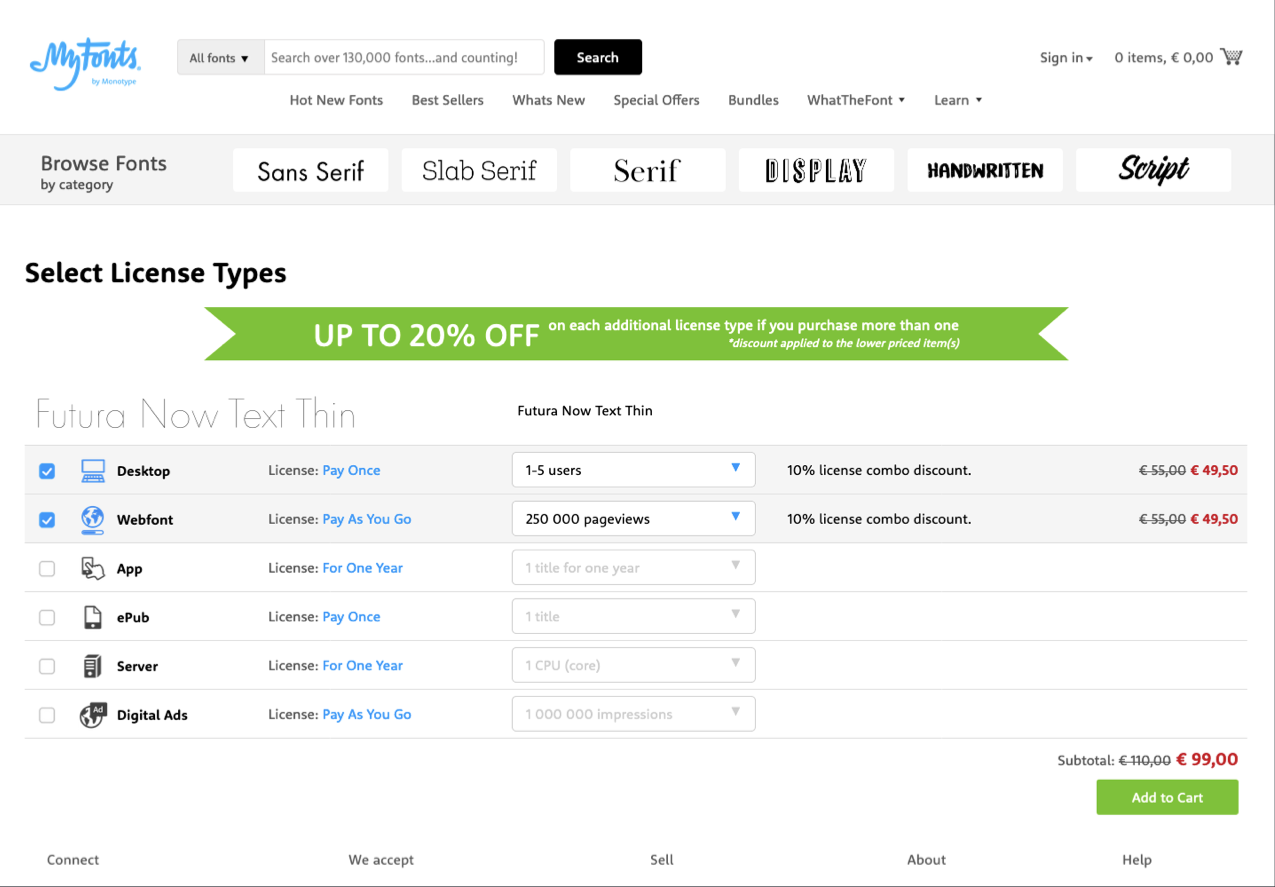Viewport: 1275px width, 887px height.
Task: Click the ePub document icon
Action: [x=92, y=617]
